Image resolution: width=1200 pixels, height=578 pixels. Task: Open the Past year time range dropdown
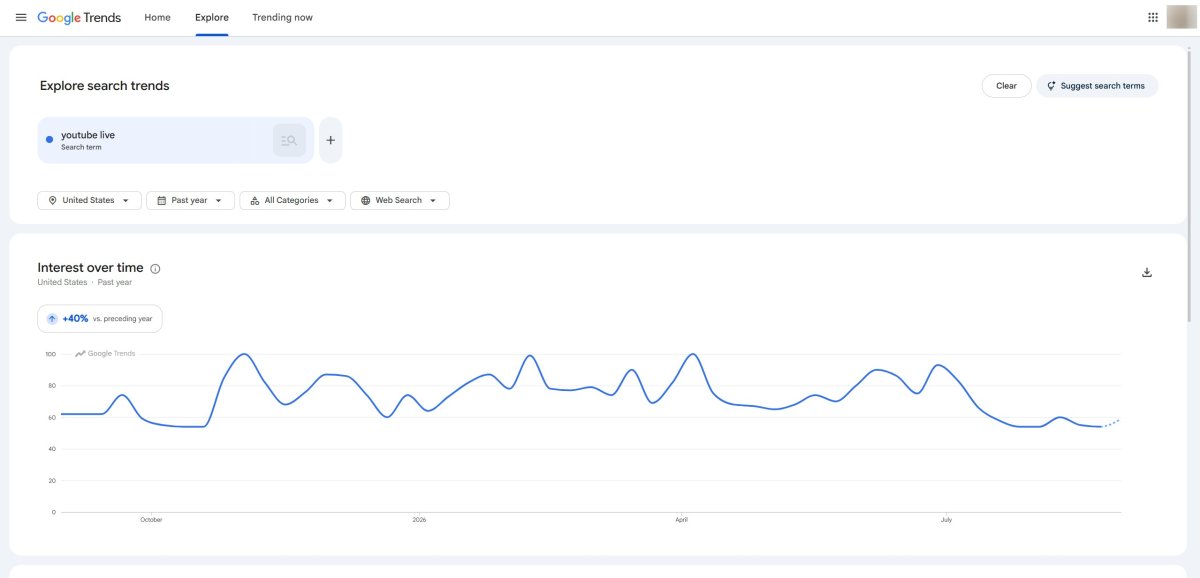click(x=190, y=200)
